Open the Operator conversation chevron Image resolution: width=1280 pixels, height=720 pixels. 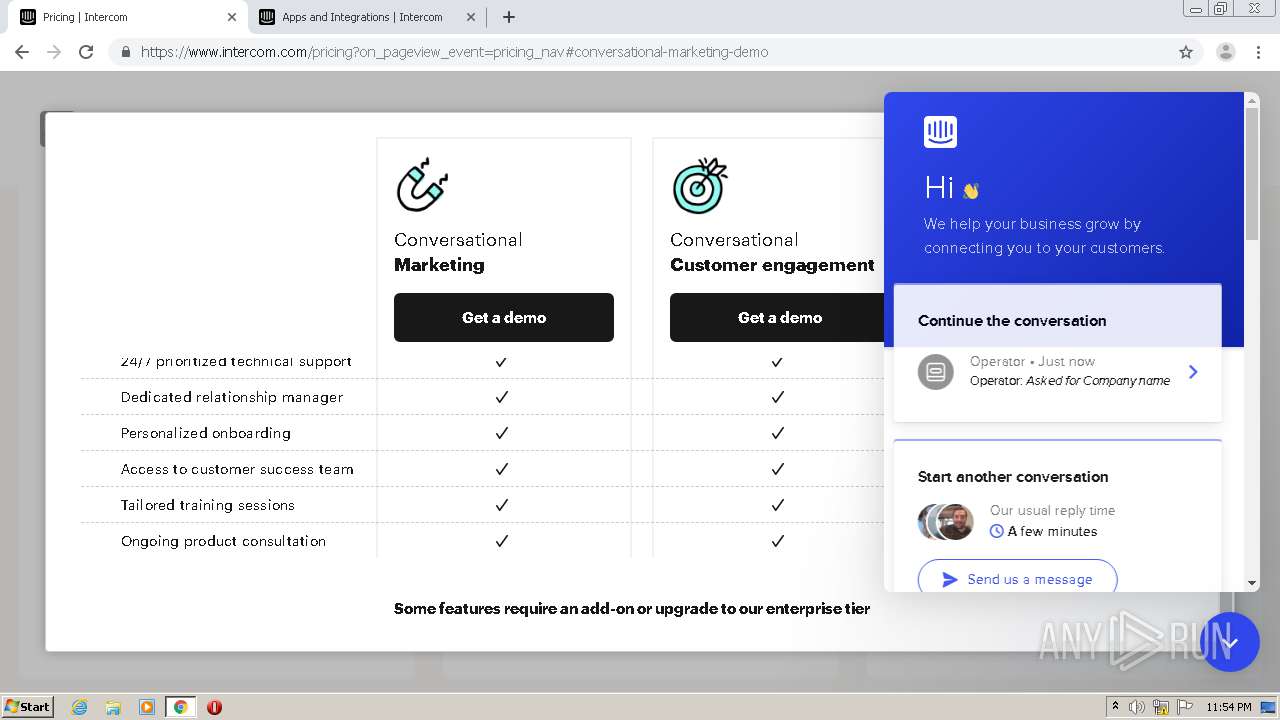[x=1193, y=372]
